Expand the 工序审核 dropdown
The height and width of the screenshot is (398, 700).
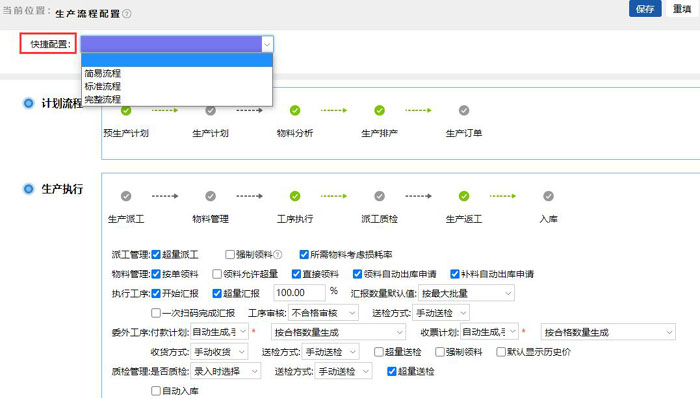coord(323,313)
